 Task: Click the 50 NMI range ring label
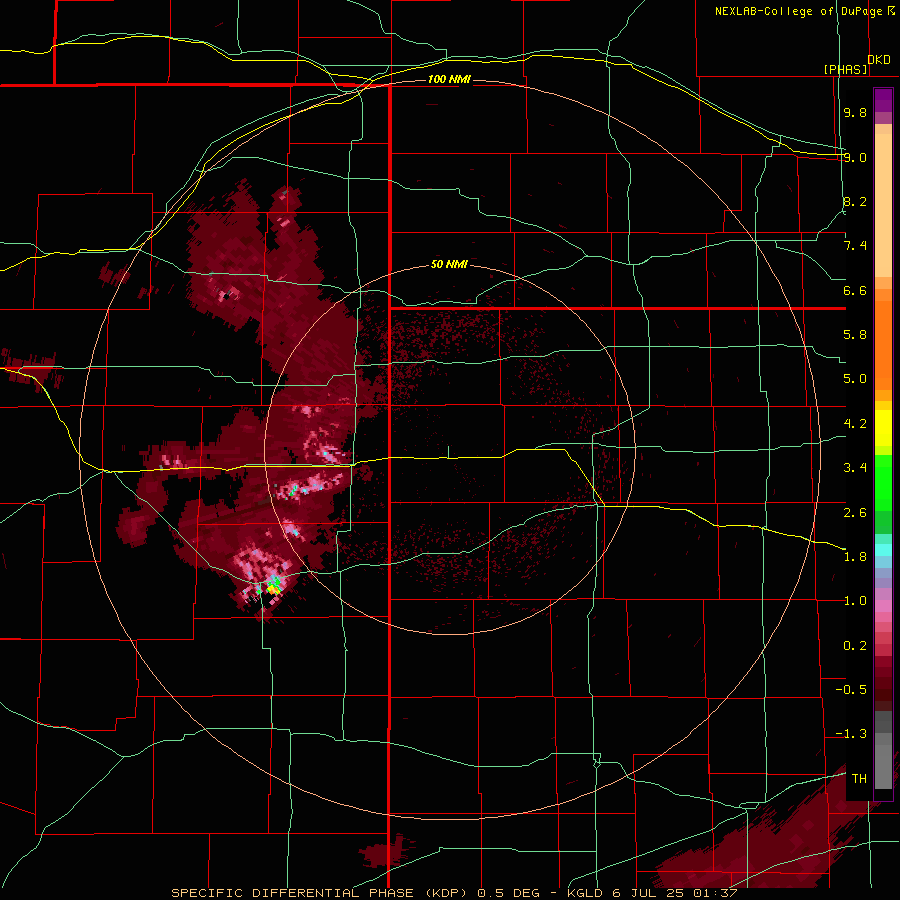(449, 265)
